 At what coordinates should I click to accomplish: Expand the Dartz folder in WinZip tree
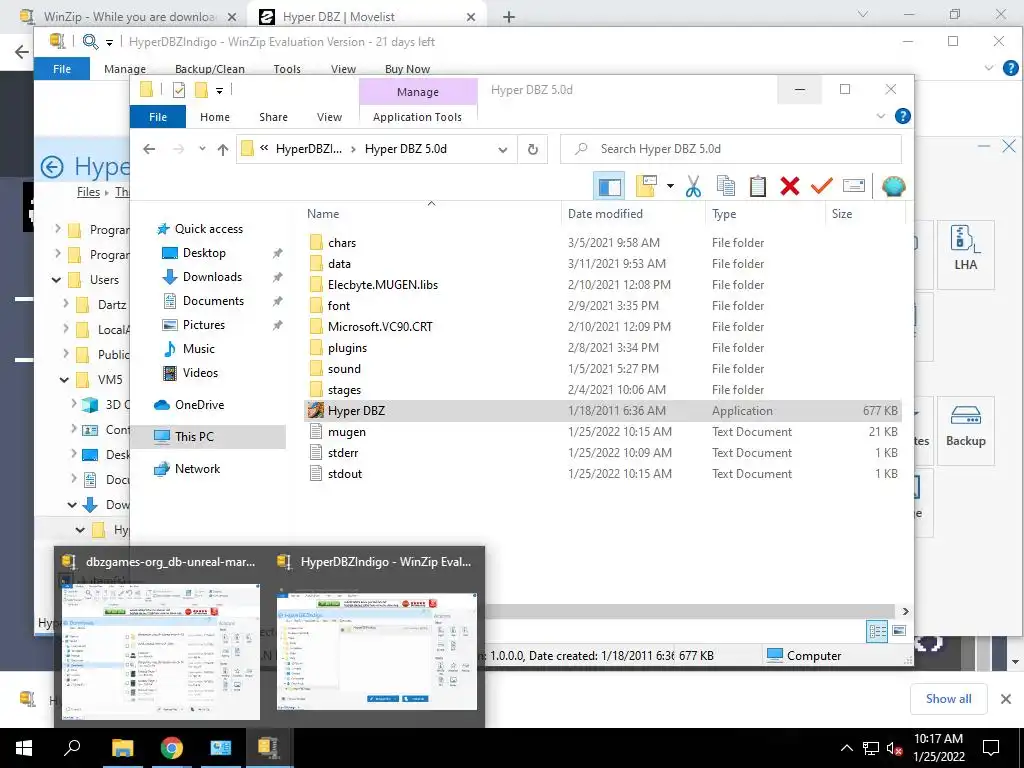65,304
